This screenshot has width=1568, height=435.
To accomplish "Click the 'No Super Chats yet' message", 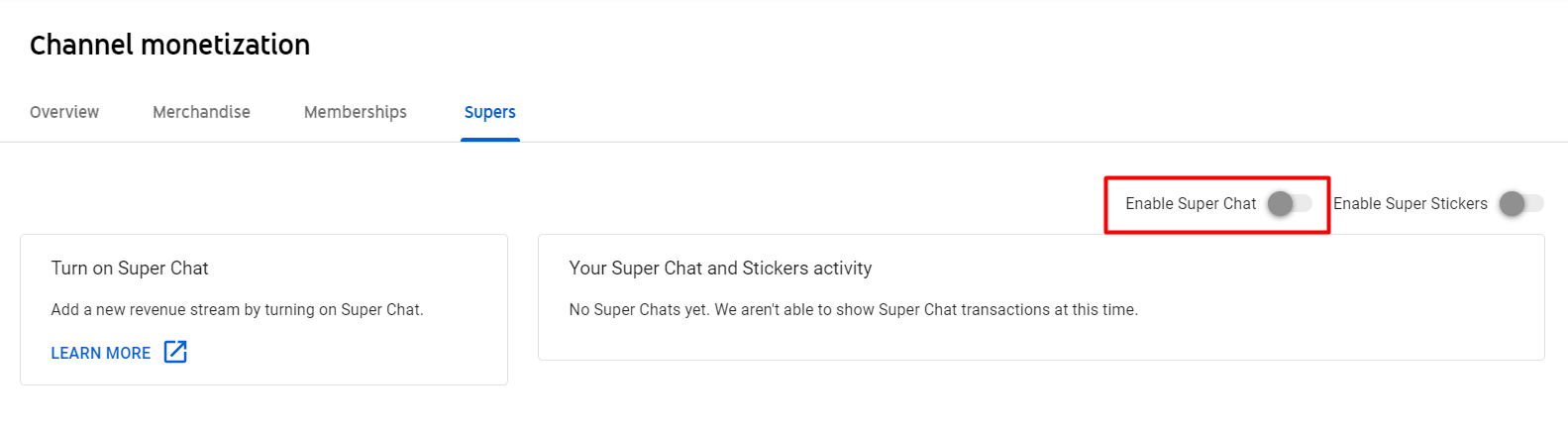I will (x=853, y=309).
